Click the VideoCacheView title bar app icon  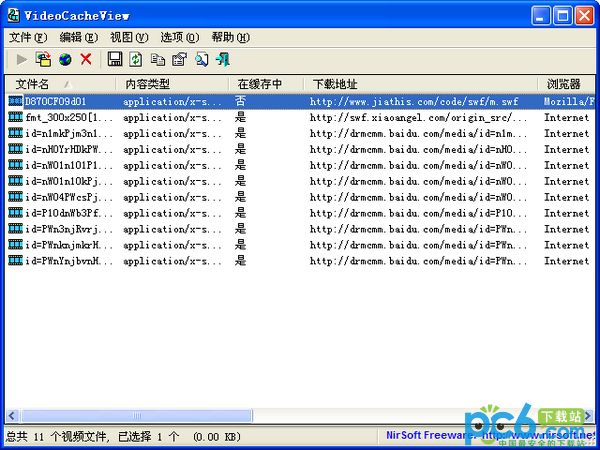click(14, 16)
